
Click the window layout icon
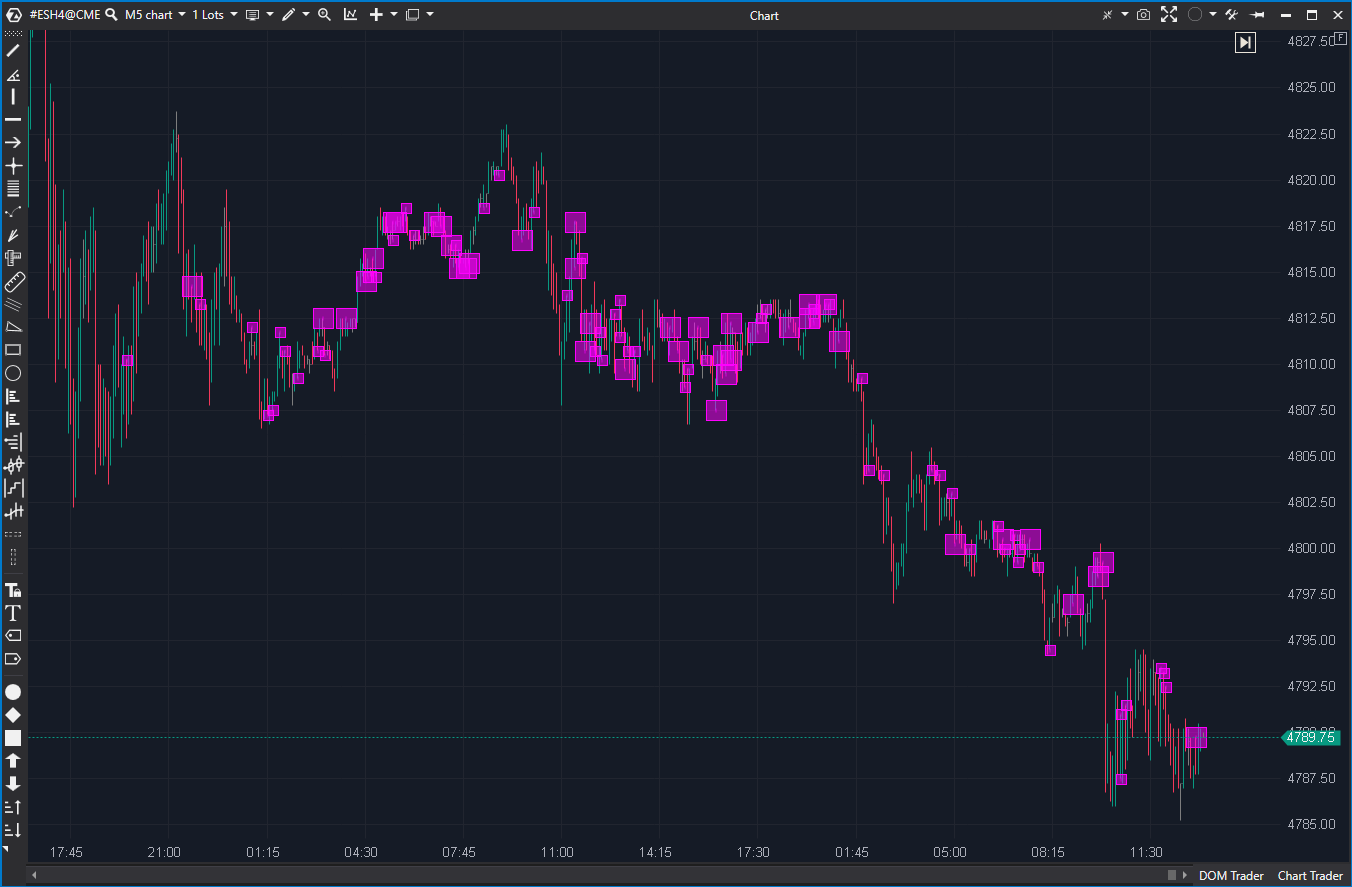(412, 15)
